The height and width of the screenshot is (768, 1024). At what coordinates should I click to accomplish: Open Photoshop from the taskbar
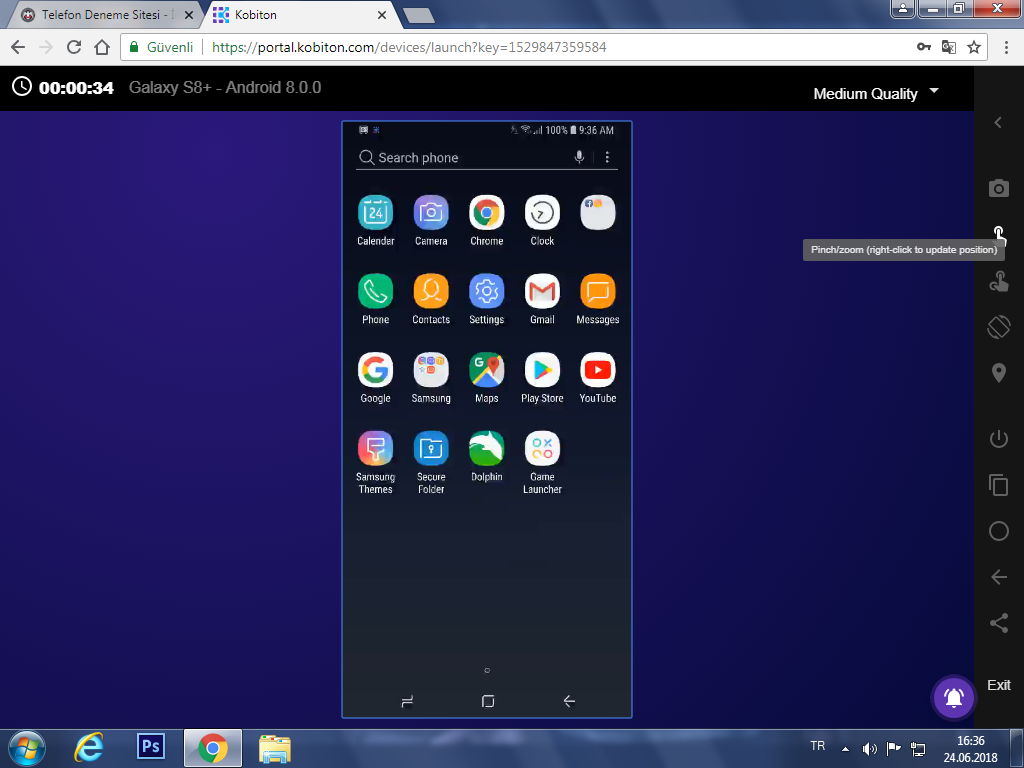click(x=151, y=747)
